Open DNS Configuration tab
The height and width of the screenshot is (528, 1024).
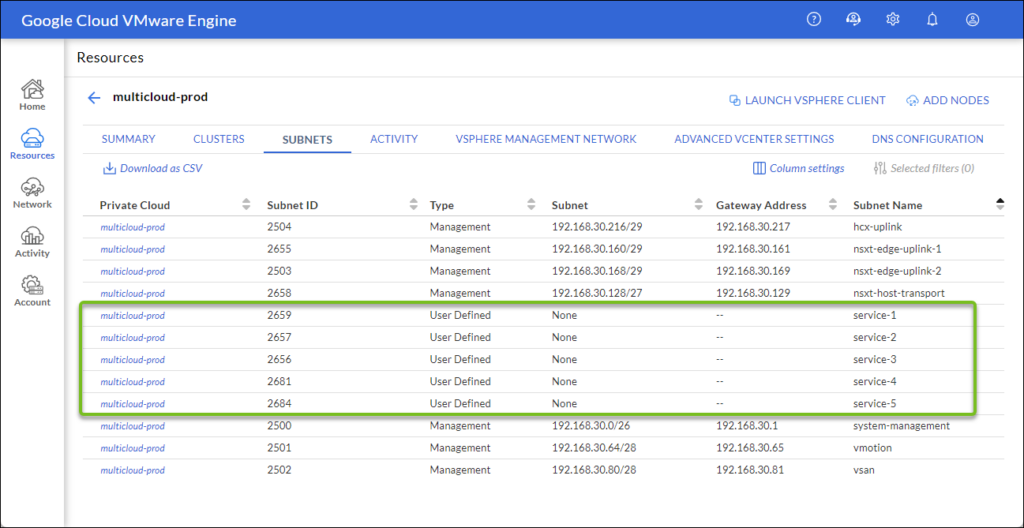928,139
